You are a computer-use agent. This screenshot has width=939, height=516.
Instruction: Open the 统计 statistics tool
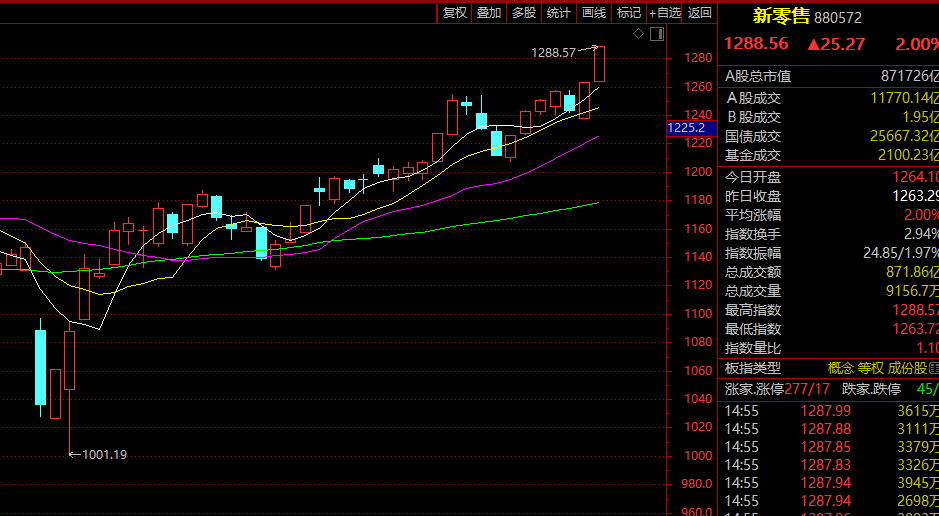coord(559,13)
